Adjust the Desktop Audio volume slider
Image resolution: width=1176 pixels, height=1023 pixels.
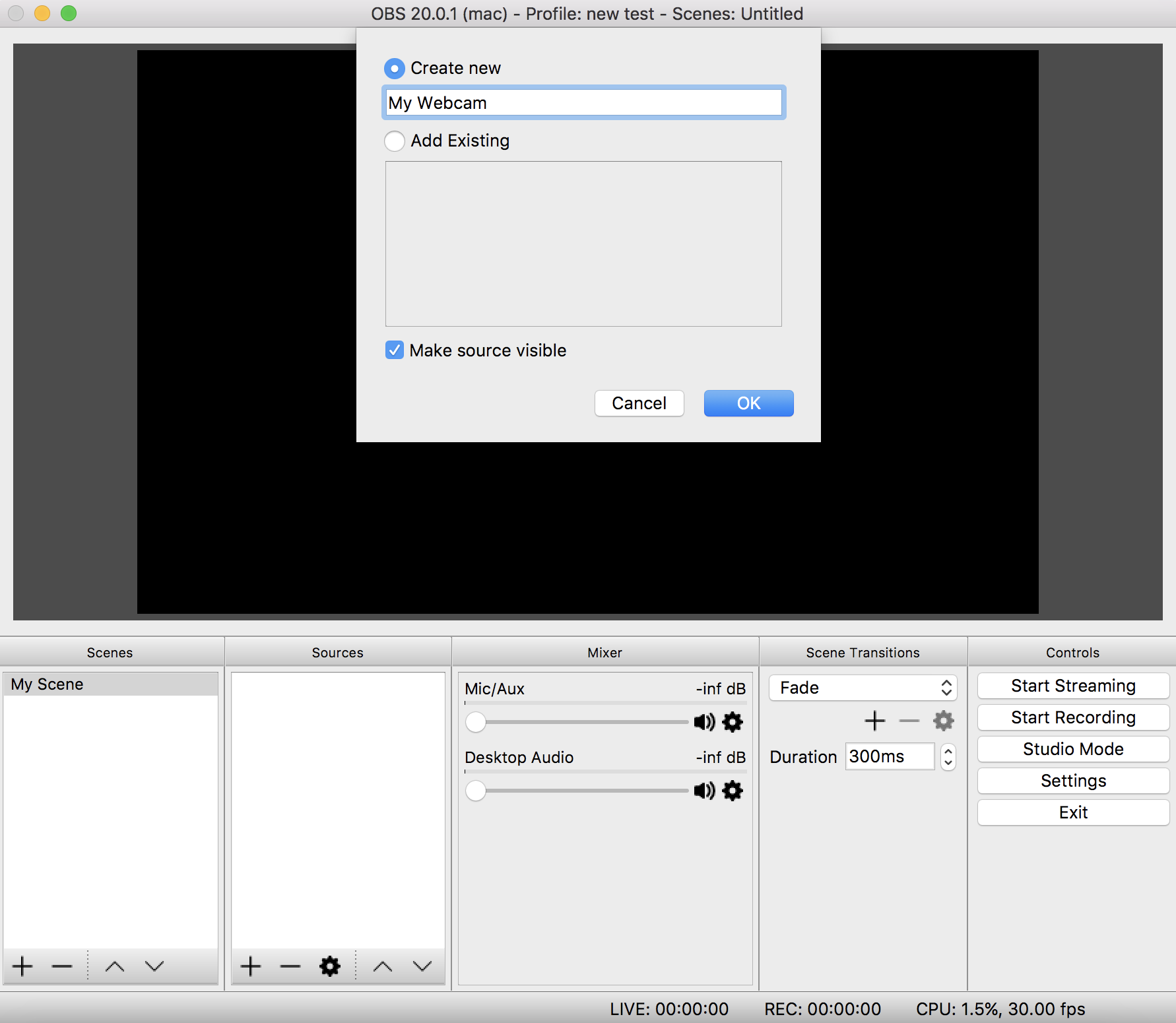576,791
